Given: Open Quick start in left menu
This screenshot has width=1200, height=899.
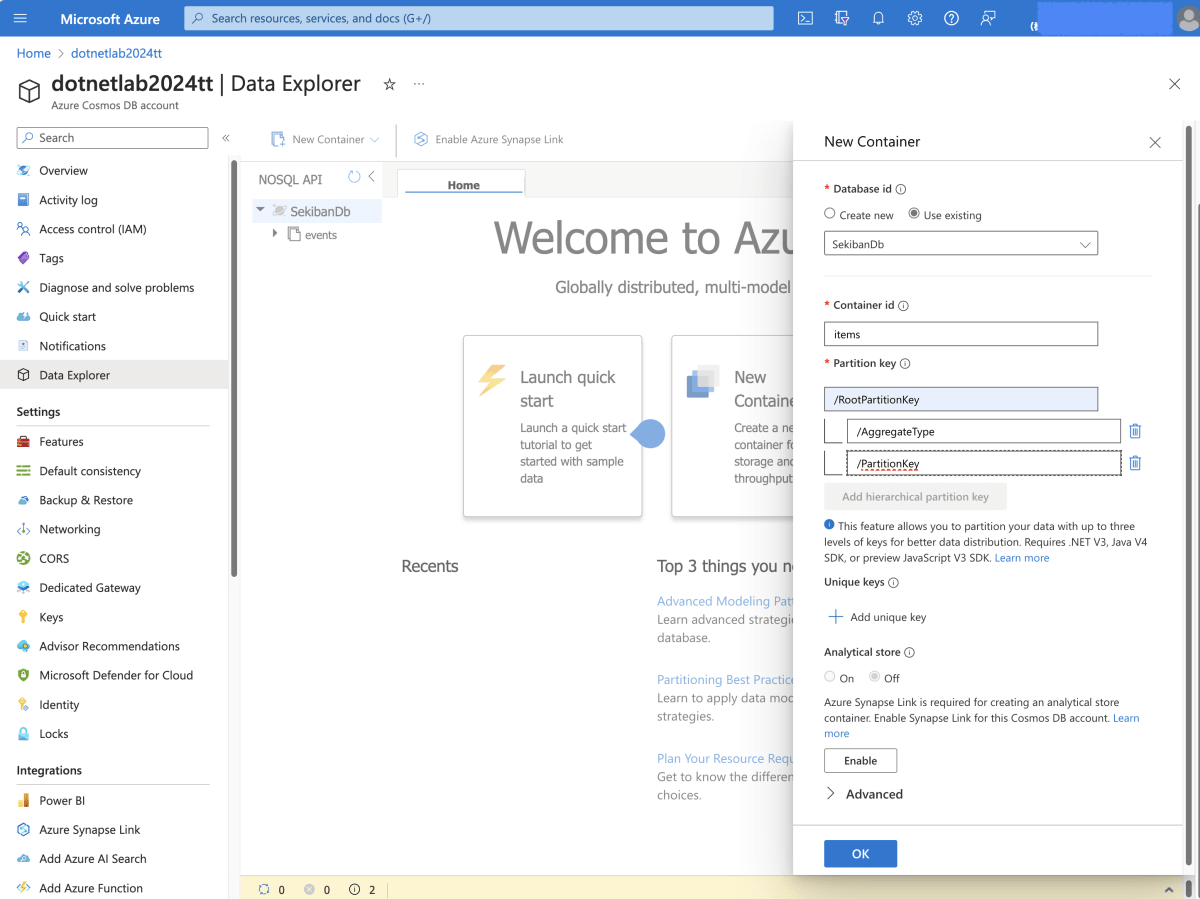Looking at the screenshot, I should click(x=67, y=317).
